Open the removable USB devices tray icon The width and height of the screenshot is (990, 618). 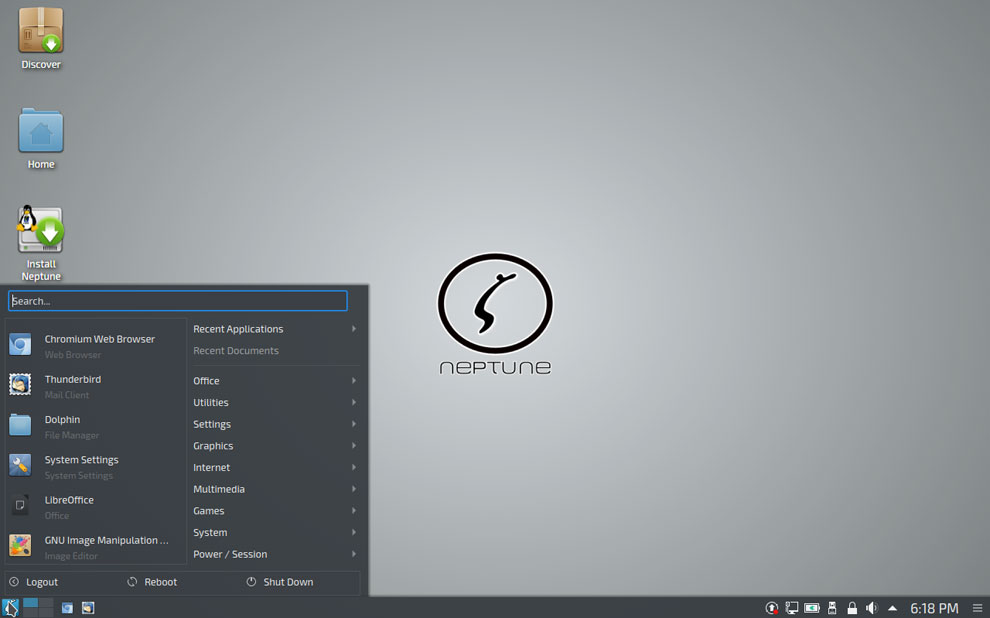point(832,608)
